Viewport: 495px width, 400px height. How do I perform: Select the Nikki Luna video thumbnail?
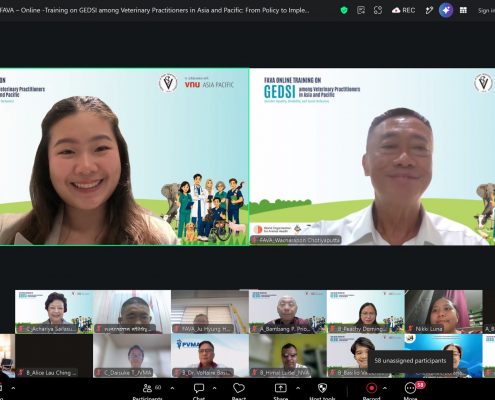443,312
